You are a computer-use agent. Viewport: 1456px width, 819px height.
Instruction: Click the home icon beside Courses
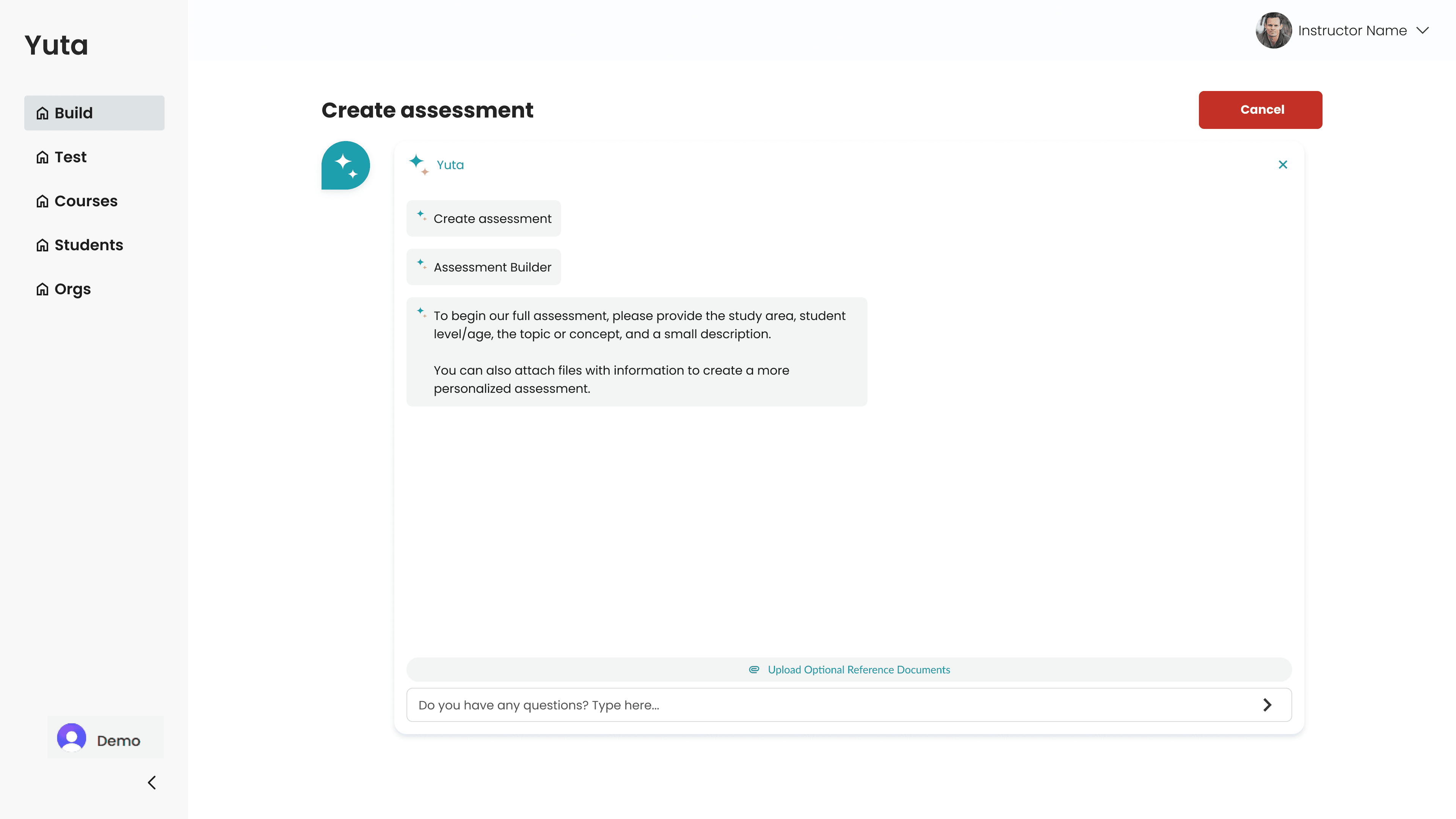42,201
